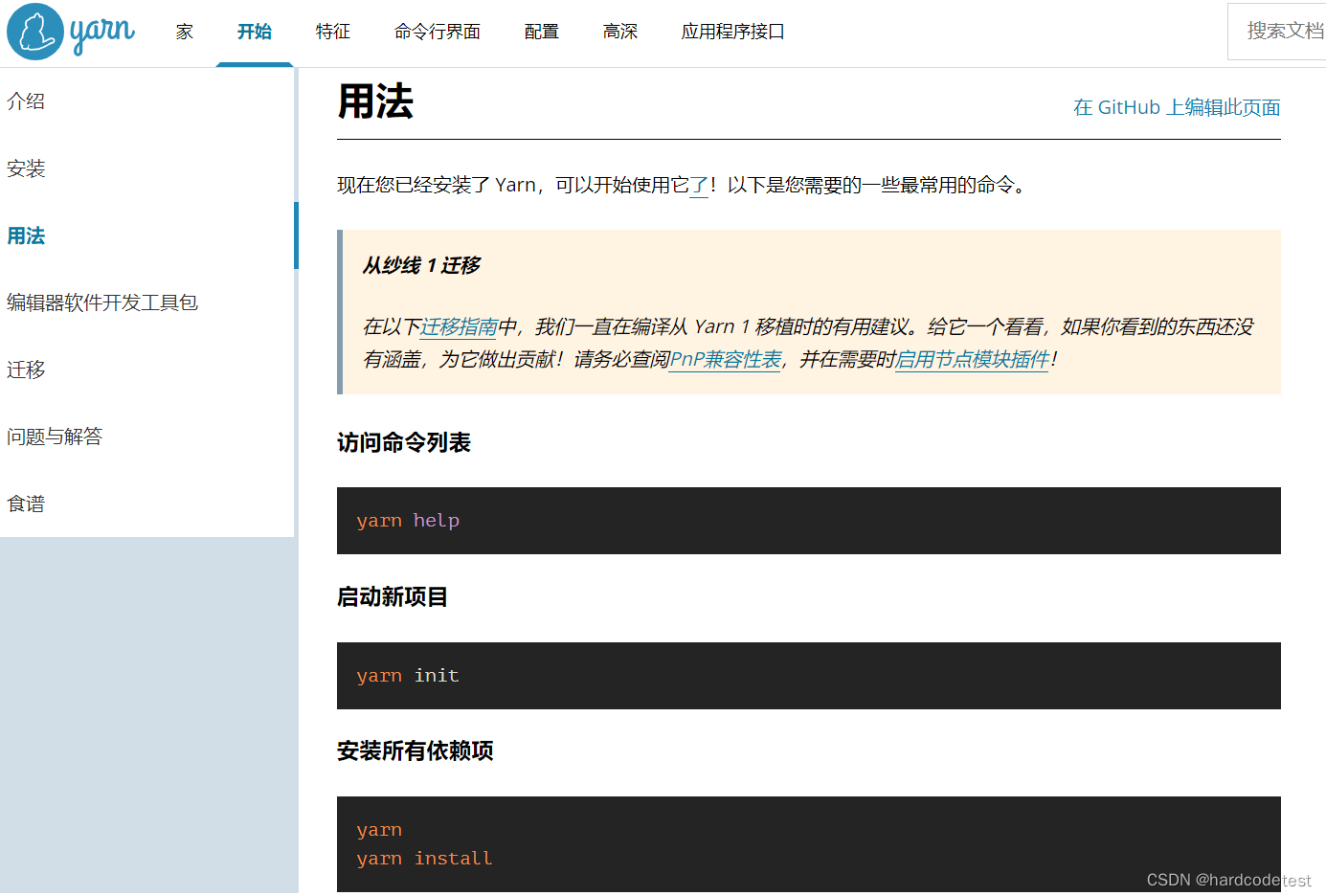Open the 高深 navigation item
Viewport: 1326px width, 896px height.
click(620, 32)
